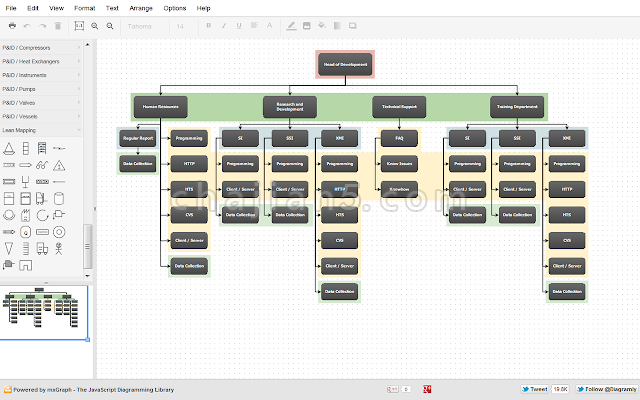
Task: Toggle italic text formatting
Action: click(x=223, y=25)
